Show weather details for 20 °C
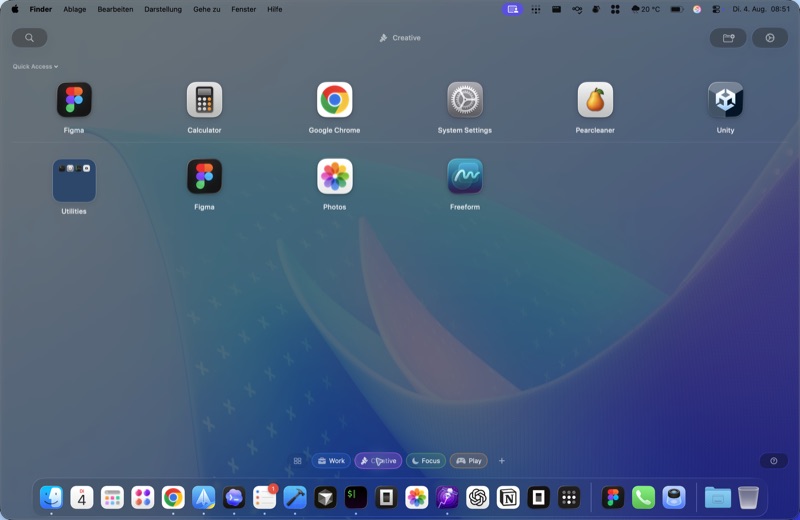The height and width of the screenshot is (520, 800). click(x=645, y=9)
